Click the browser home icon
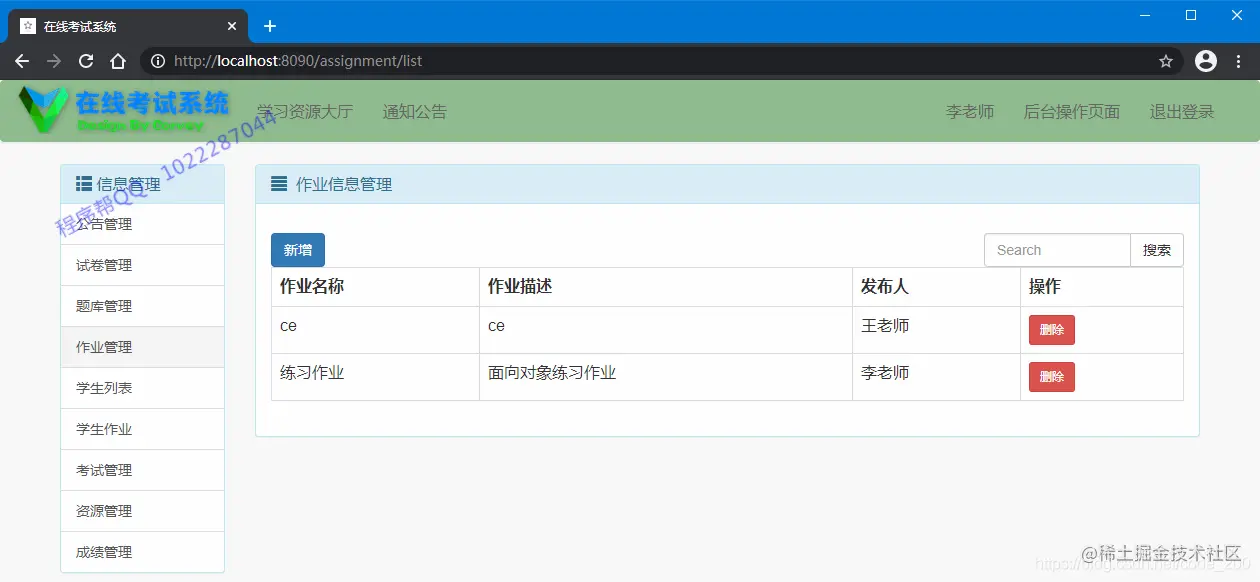This screenshot has width=1260, height=582. [119, 60]
